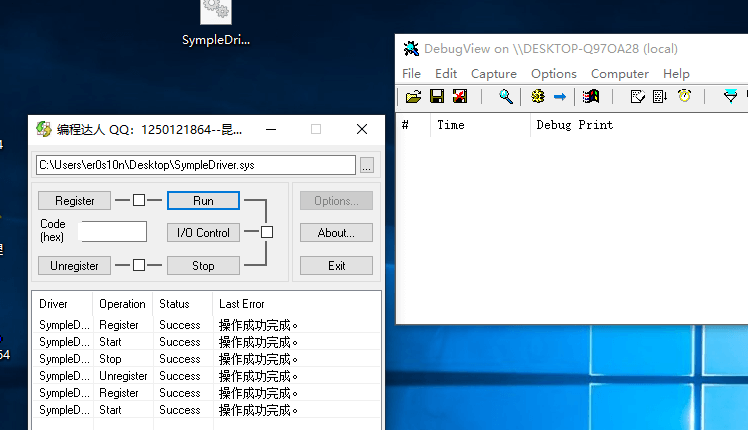Click the floppy icon with red X

click(x=460, y=97)
